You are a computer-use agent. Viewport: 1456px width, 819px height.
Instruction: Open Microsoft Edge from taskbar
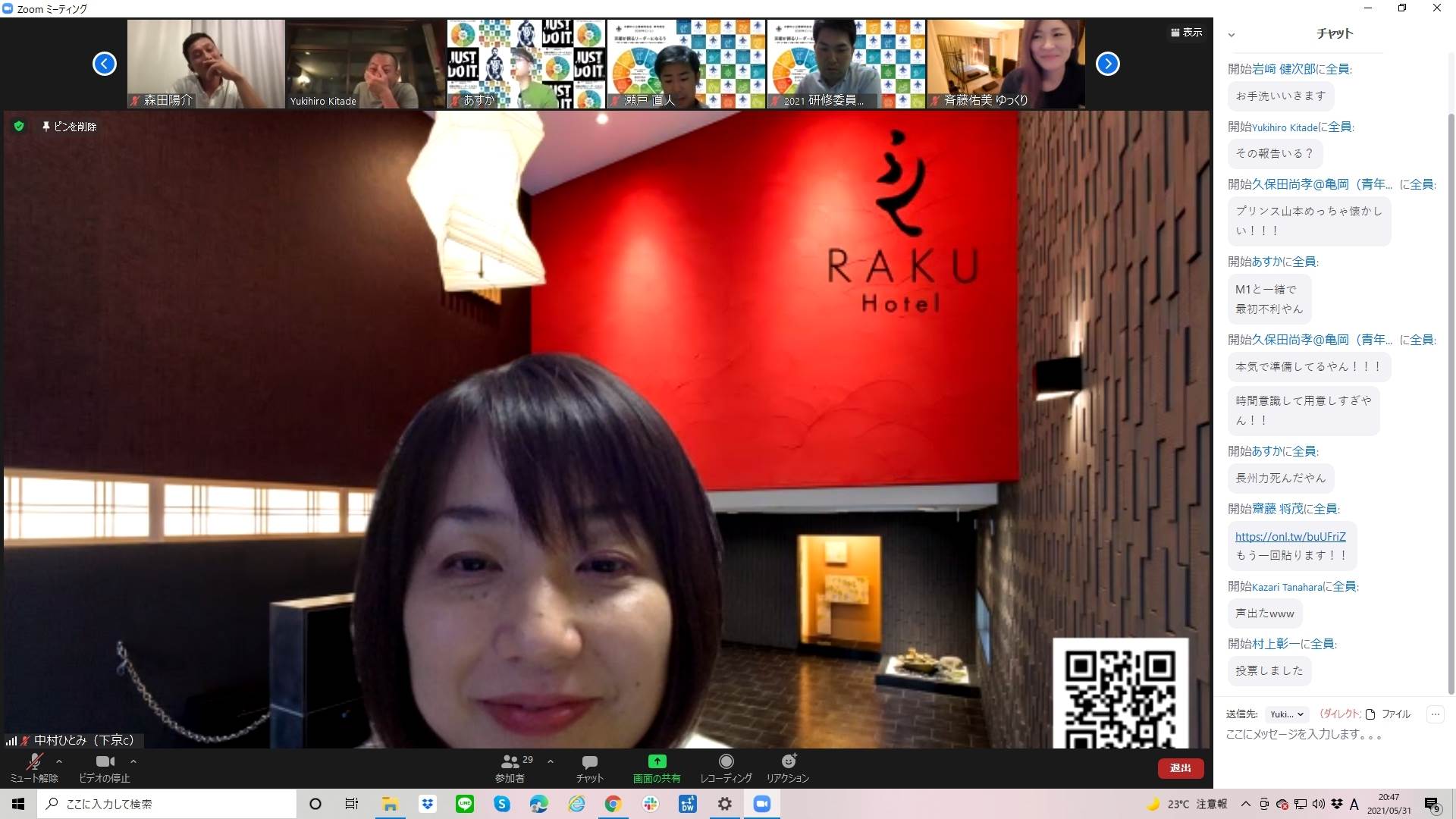coord(539,804)
